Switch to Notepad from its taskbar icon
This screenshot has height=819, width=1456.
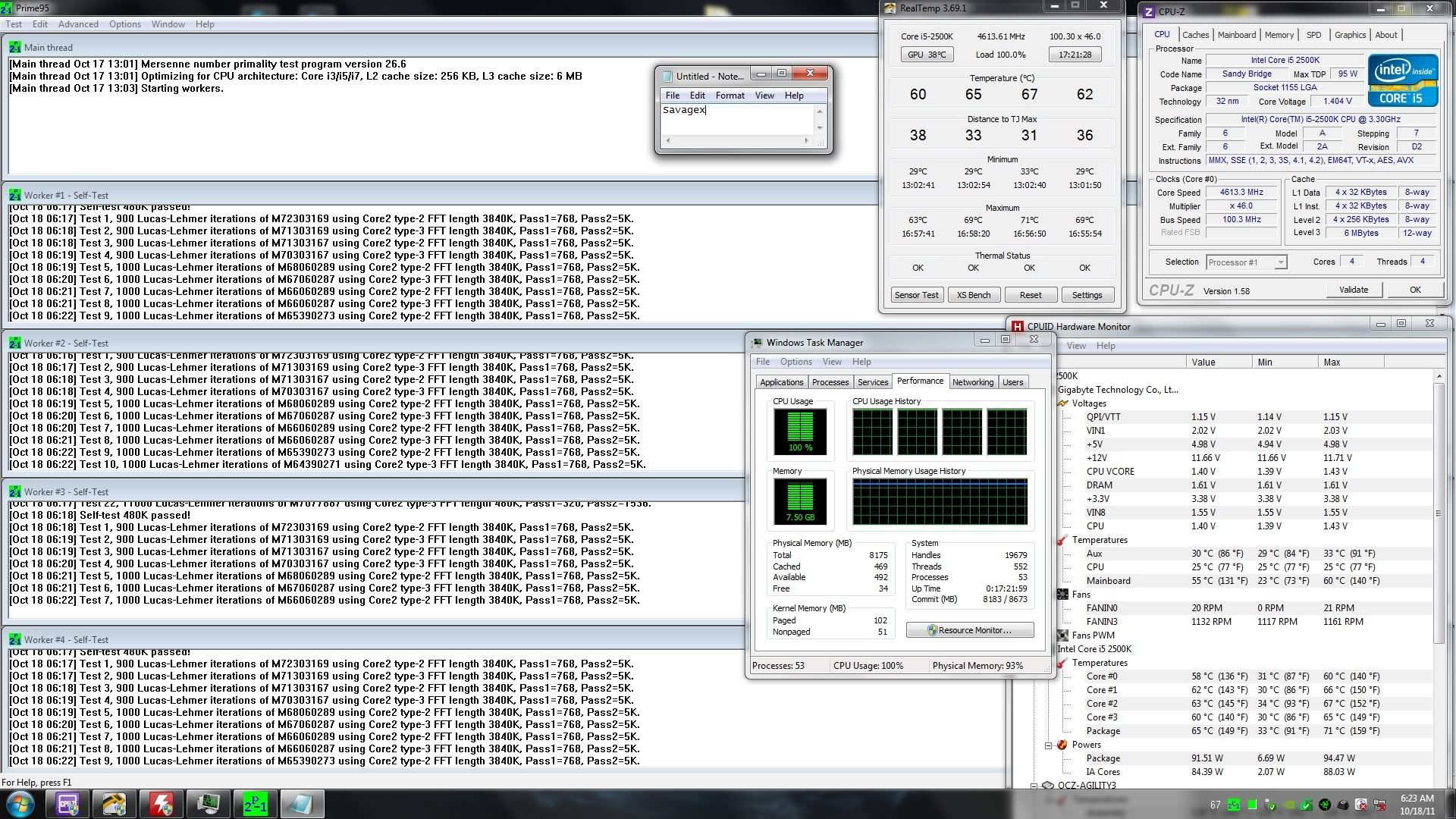302,804
